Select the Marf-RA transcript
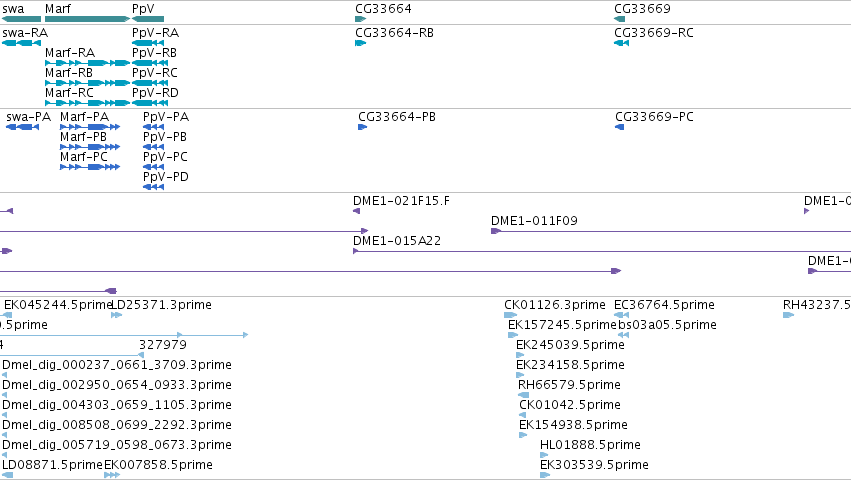The image size is (851, 480). pyautogui.click(x=87, y=63)
